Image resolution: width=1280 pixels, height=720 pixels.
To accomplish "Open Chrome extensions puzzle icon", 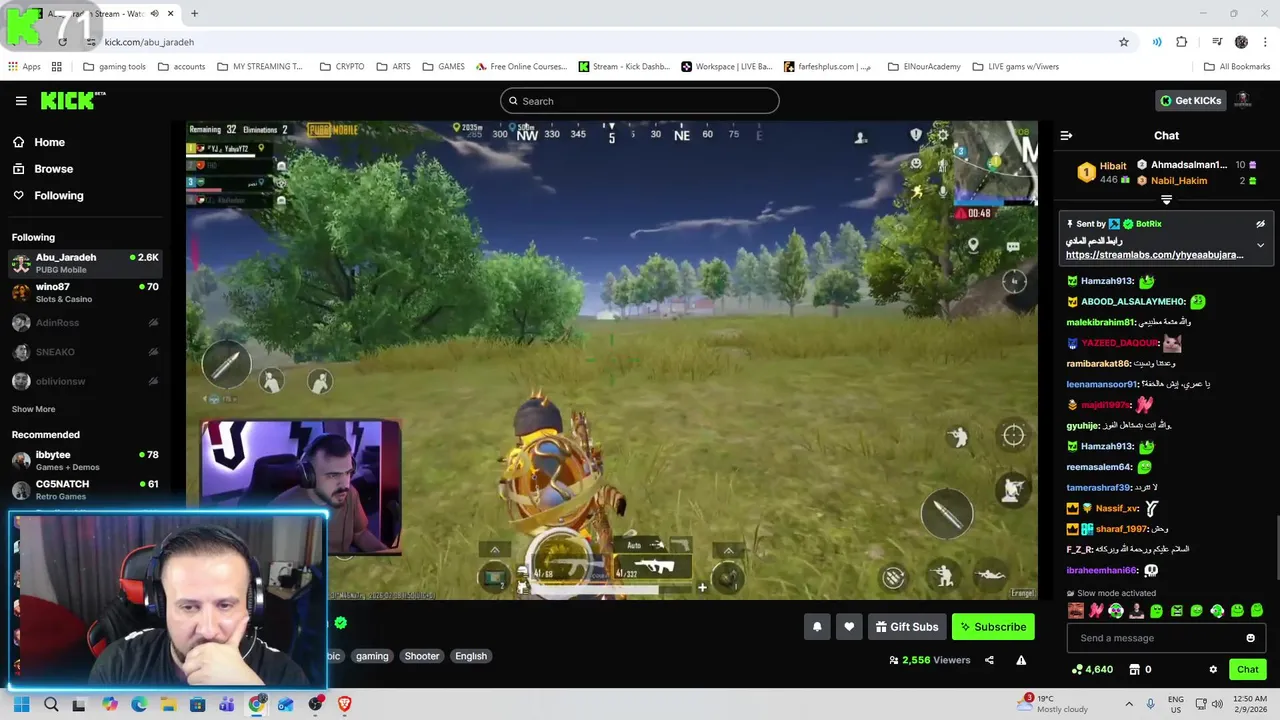I will (x=1182, y=42).
